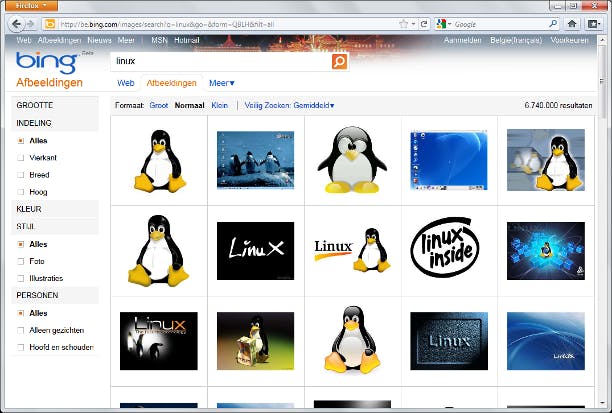Viewport: 612px width, 413px height.
Task: Click the orange Bing search magnifier button
Action: 339,61
